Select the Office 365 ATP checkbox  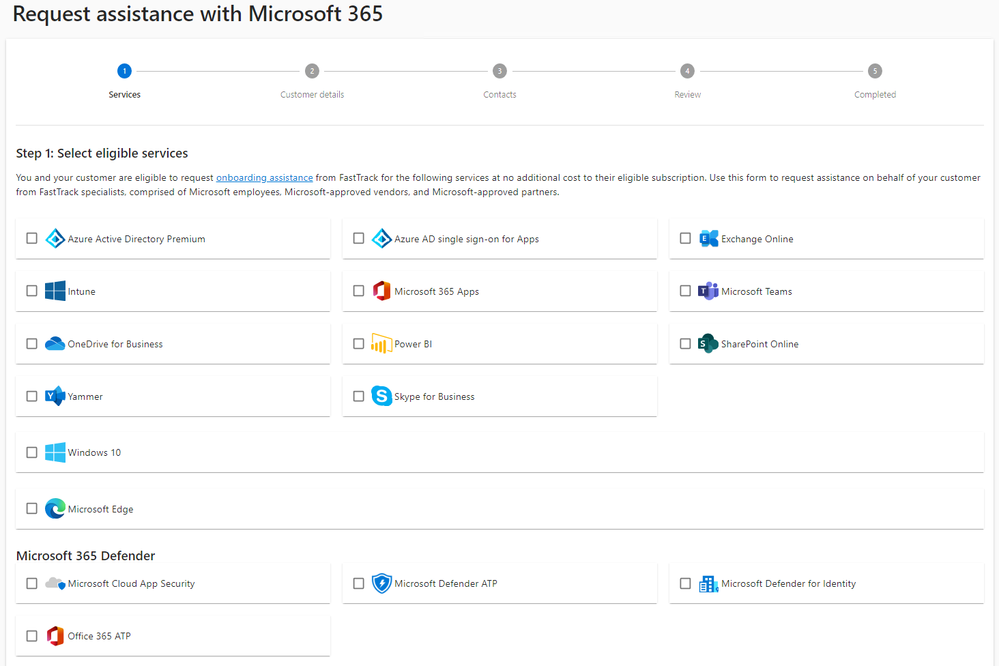[x=32, y=635]
